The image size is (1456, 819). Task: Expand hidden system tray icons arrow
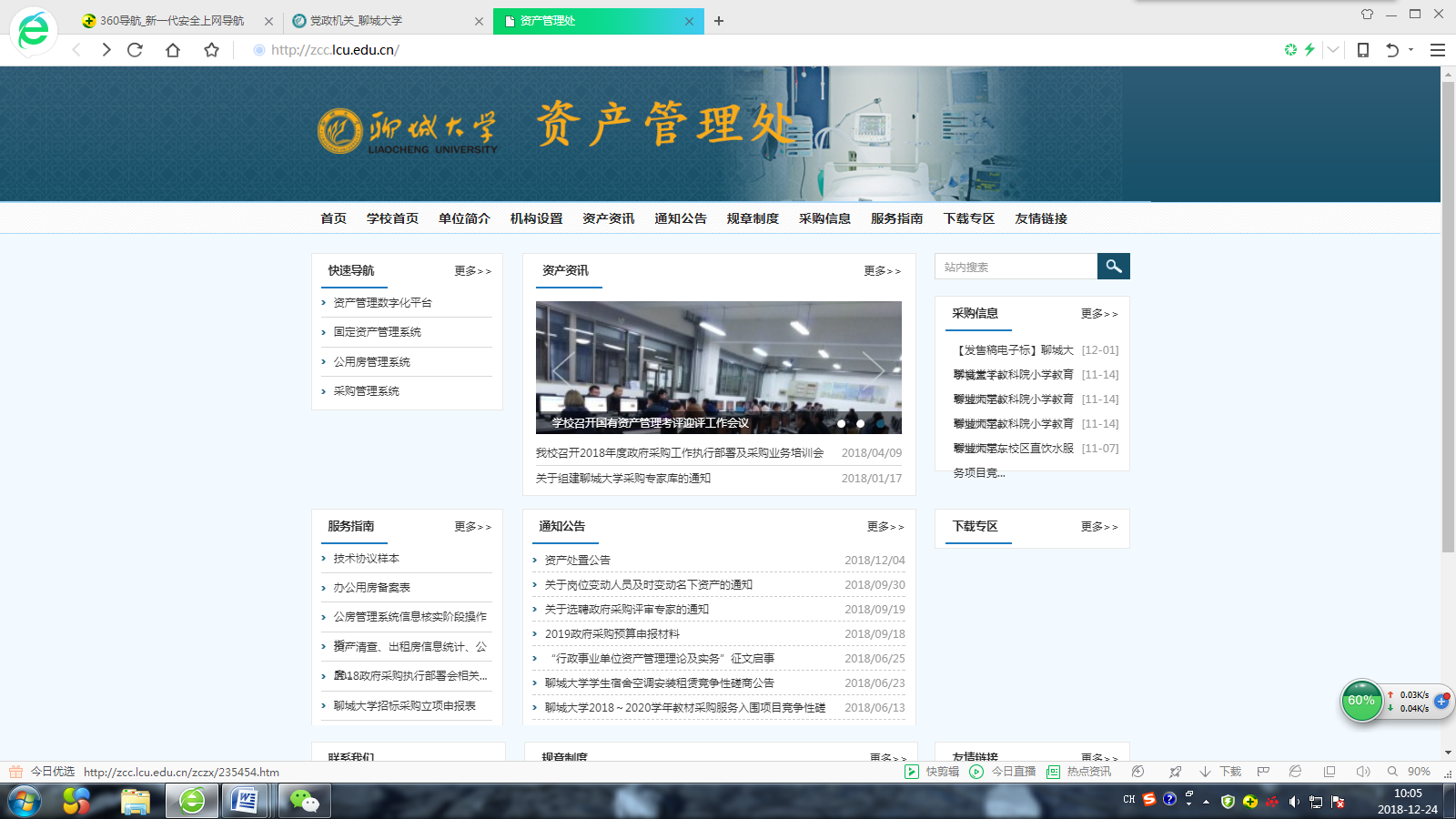point(1206,802)
